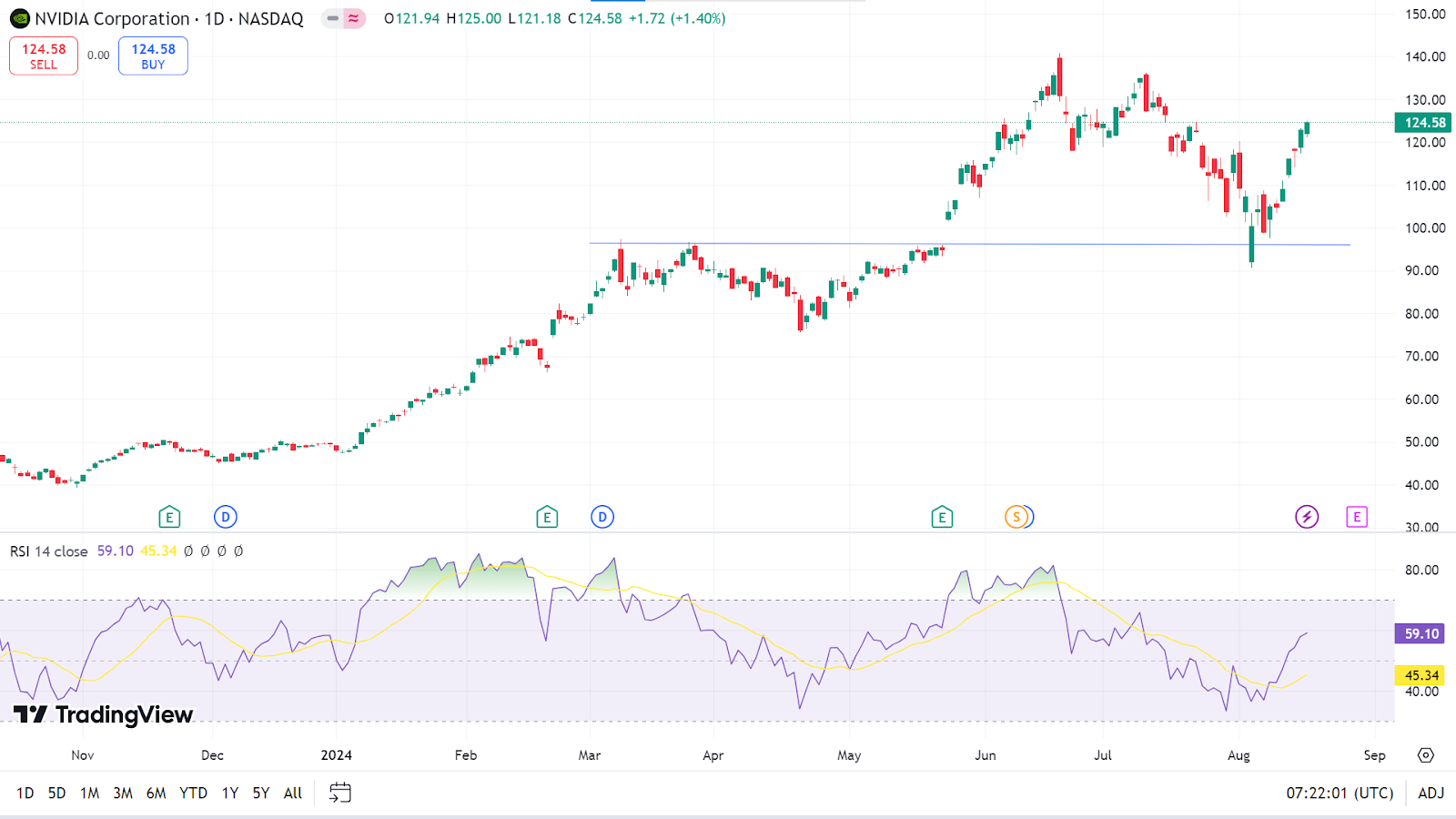Open the June stock split marker S
This screenshot has height=819, width=1456.
coord(1016,518)
